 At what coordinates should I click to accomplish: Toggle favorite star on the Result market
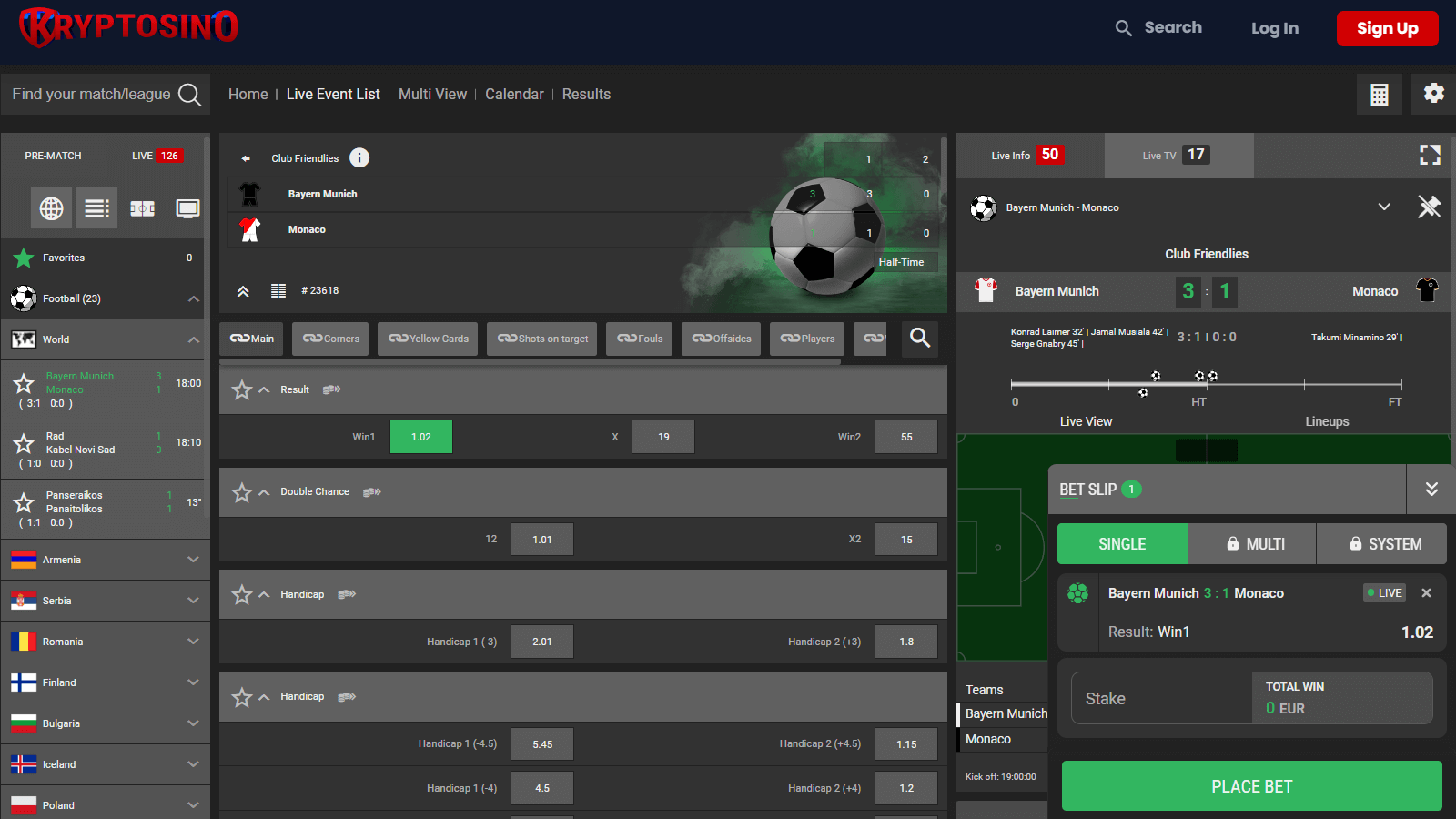pos(242,389)
